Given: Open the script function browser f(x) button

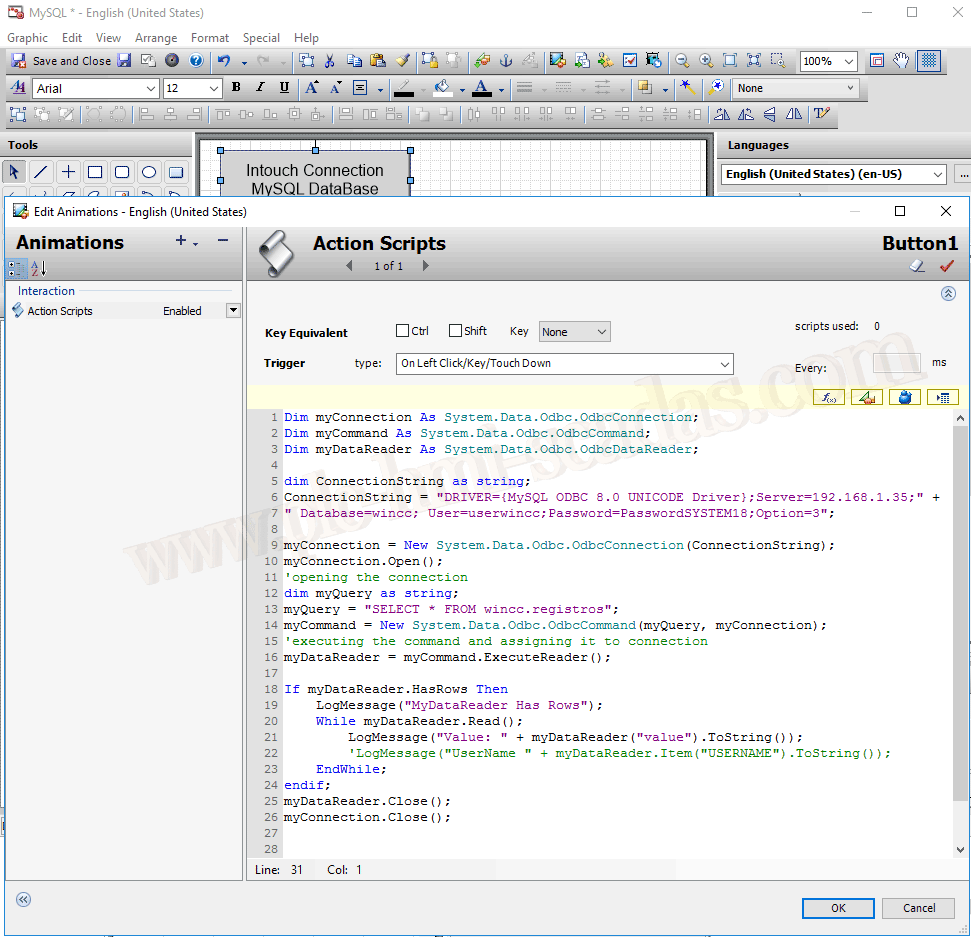Looking at the screenshot, I should click(x=830, y=397).
